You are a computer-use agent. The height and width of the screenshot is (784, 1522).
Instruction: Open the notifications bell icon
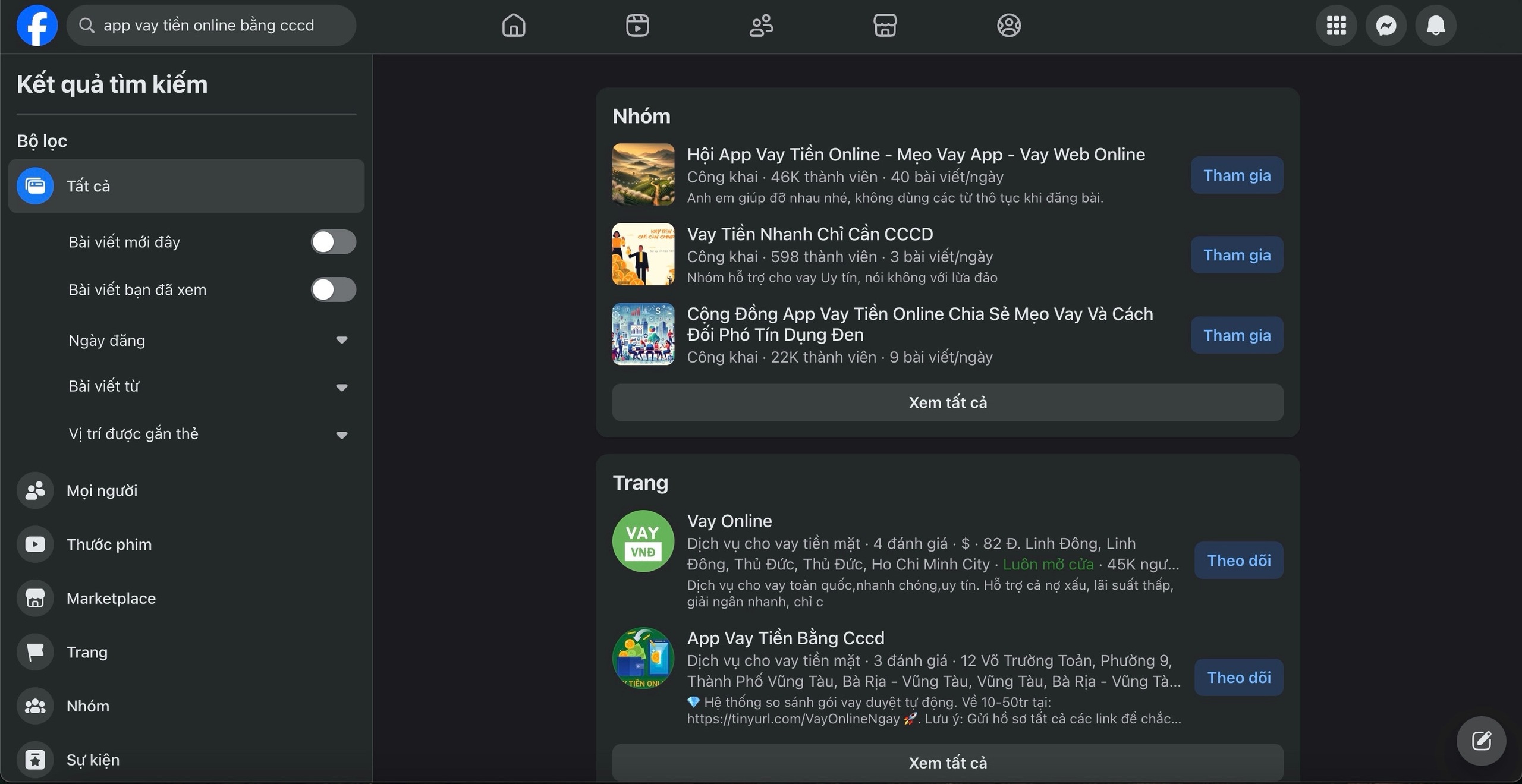(x=1436, y=26)
